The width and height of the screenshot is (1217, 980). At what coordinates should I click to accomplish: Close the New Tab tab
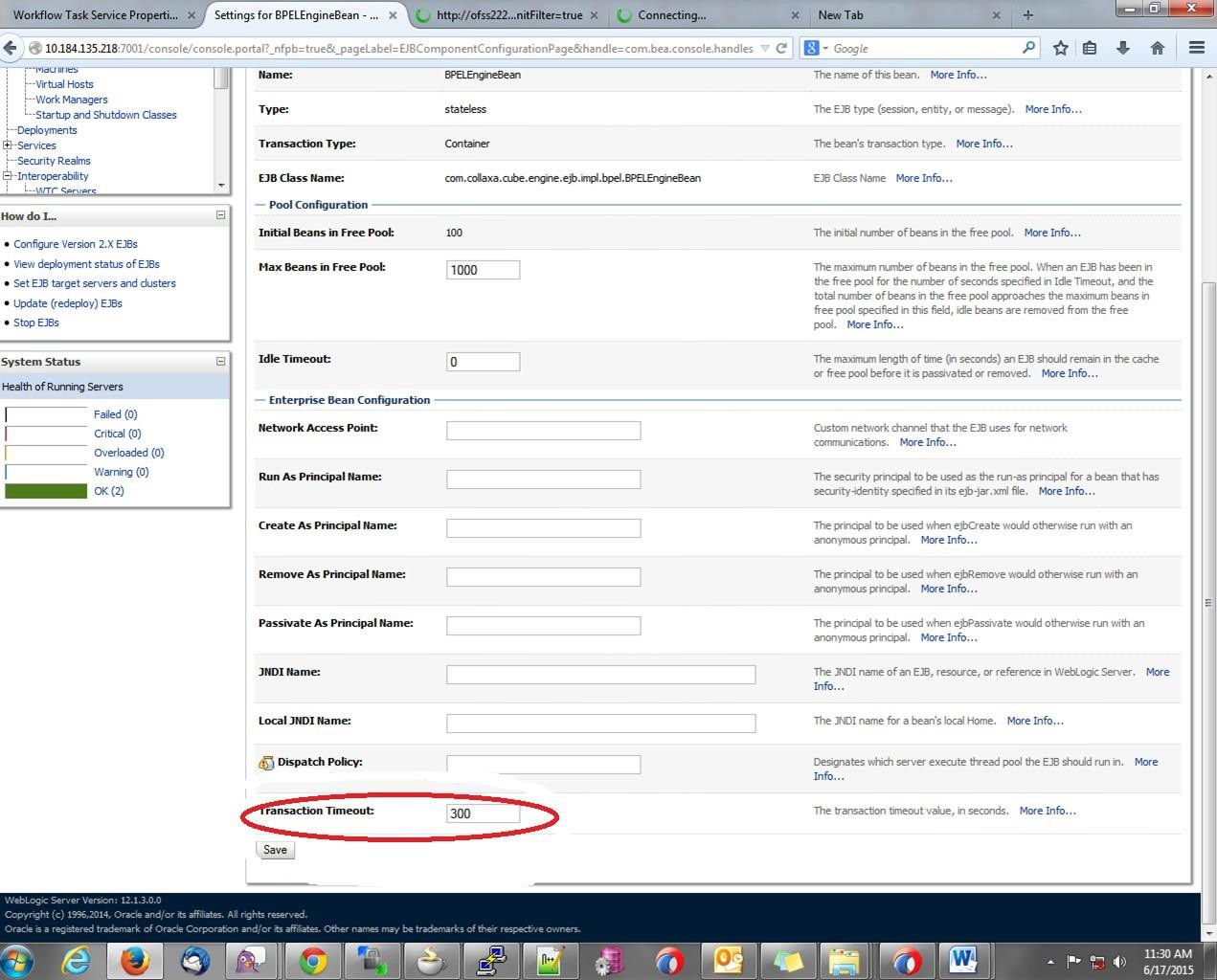(996, 15)
